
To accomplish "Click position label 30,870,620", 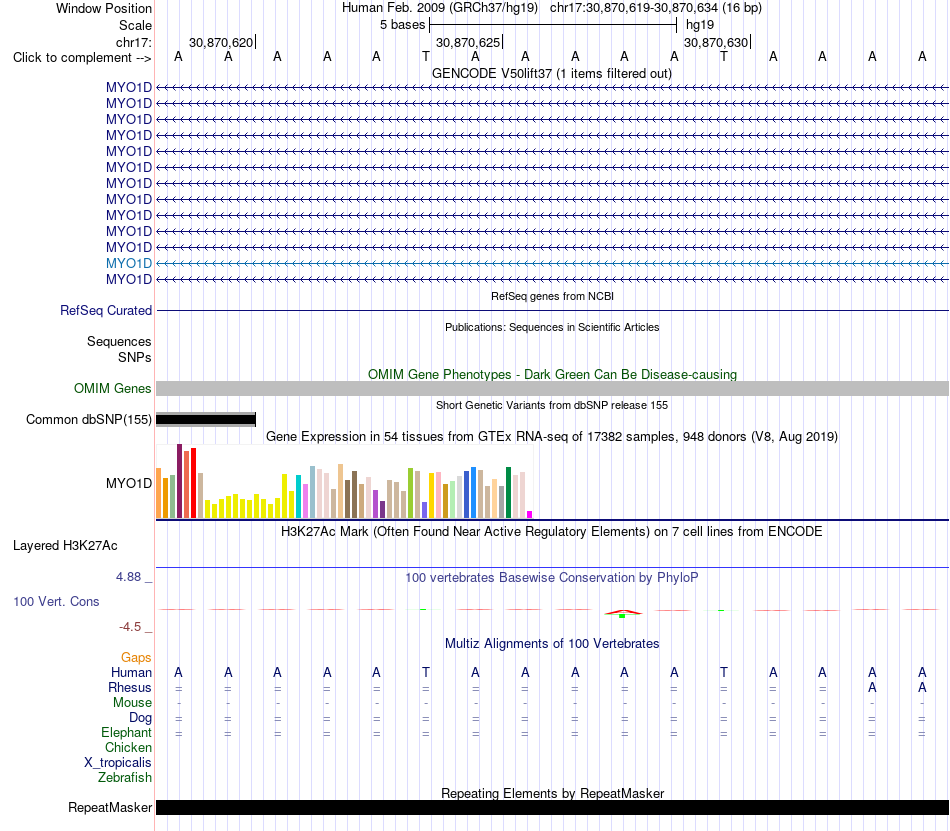I will click(x=221, y=42).
